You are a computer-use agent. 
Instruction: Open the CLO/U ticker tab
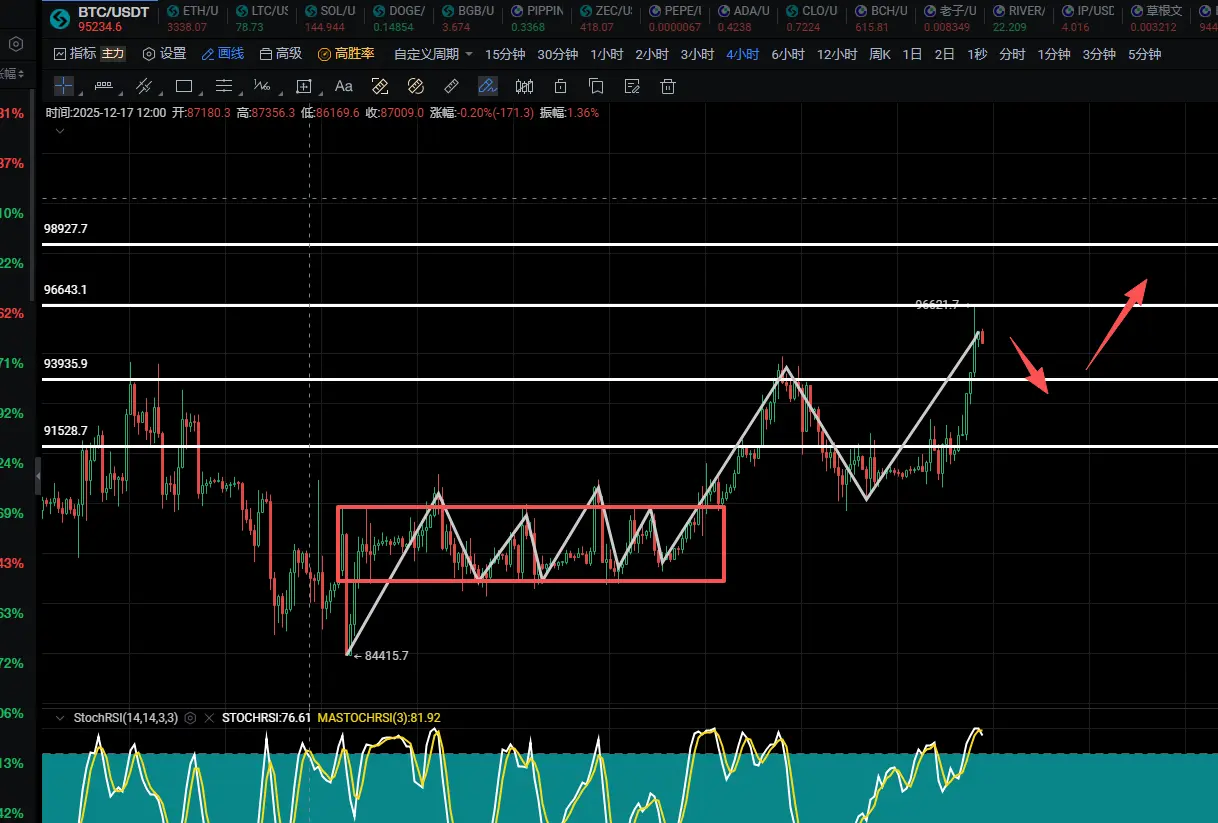point(811,18)
